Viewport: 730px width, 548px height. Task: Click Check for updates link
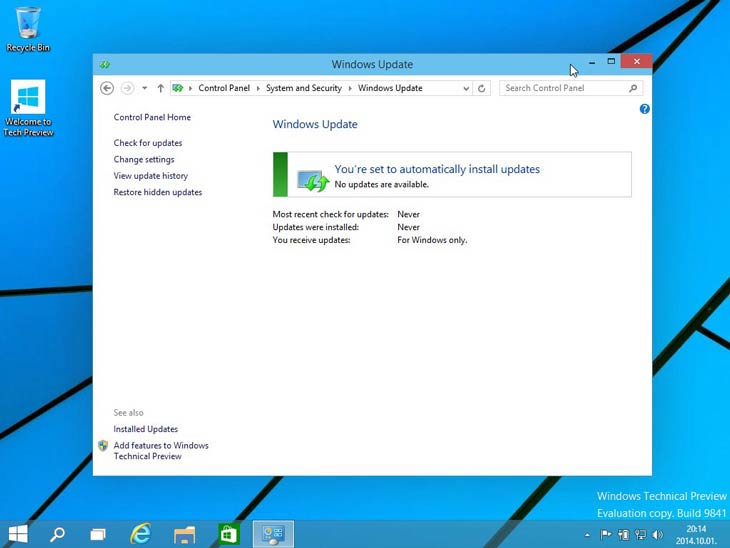[x=148, y=143]
